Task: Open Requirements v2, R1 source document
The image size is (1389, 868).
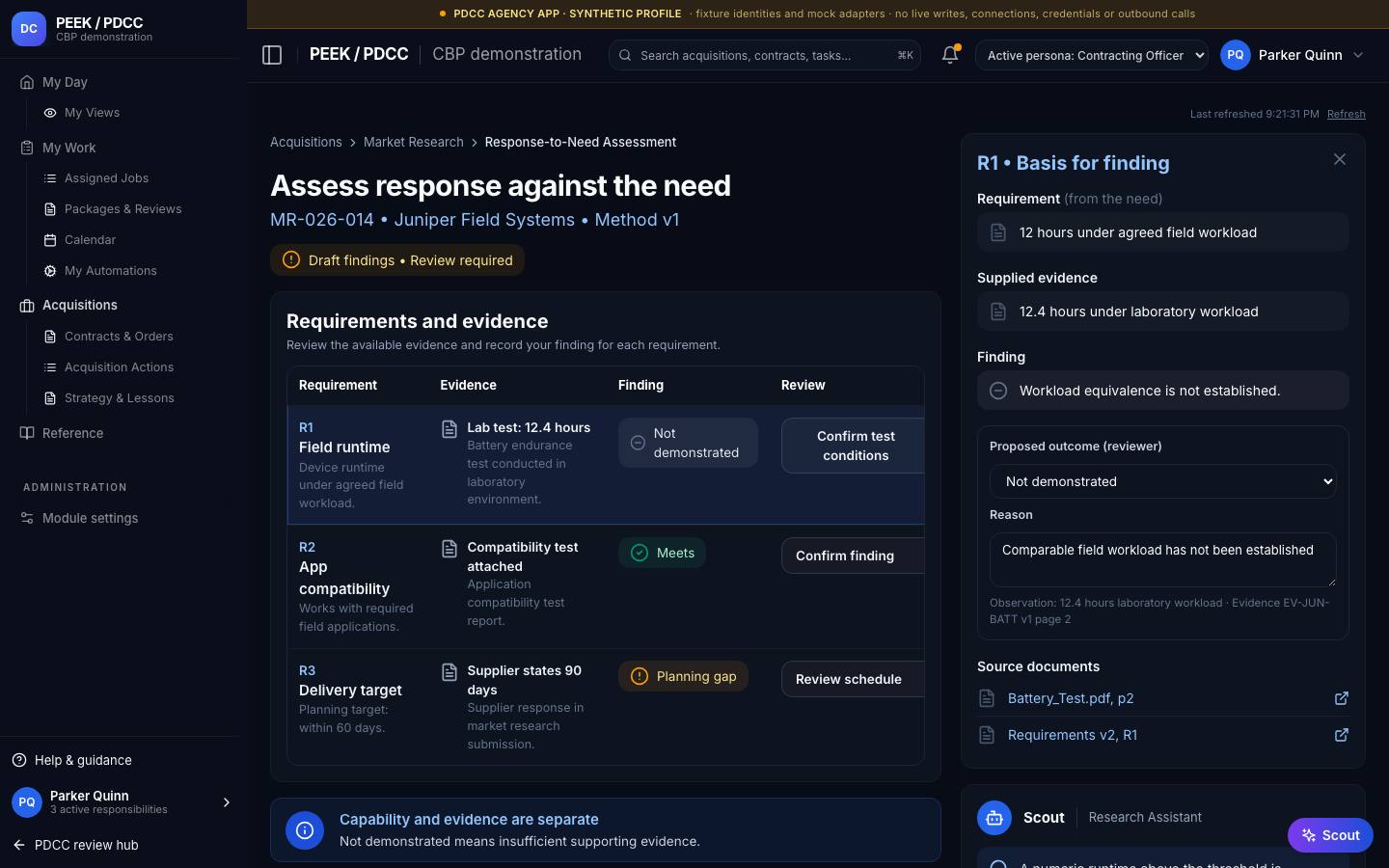Action: tap(1073, 735)
